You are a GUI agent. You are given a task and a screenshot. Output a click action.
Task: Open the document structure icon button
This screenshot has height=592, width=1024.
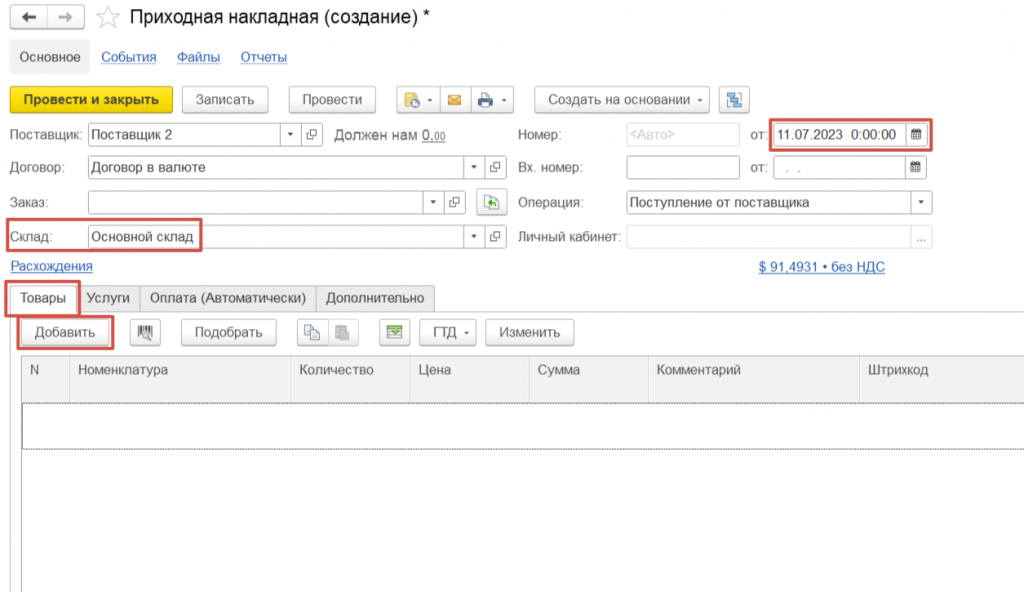coord(734,100)
